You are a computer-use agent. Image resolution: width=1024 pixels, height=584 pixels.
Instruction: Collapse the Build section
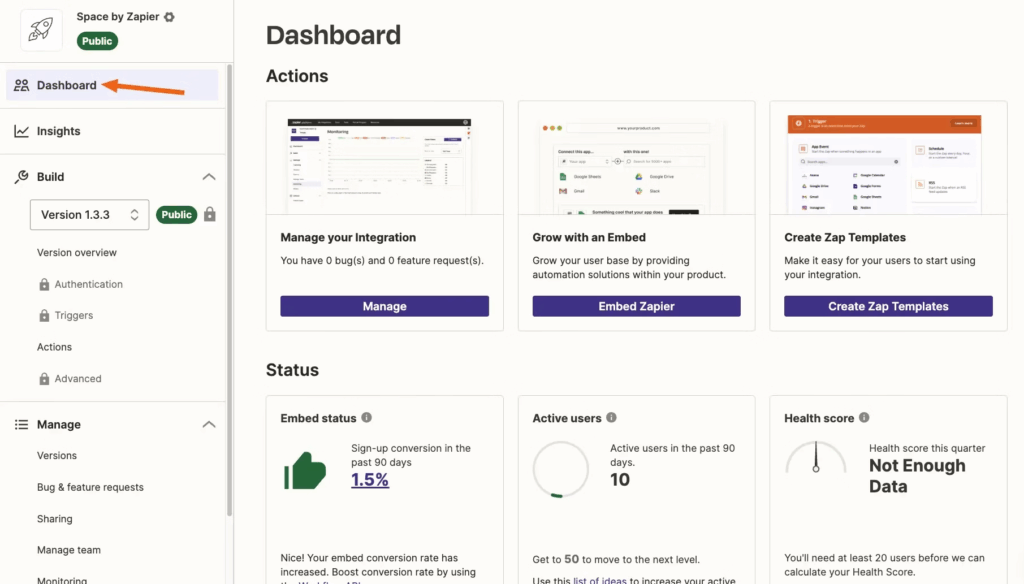[x=209, y=176]
